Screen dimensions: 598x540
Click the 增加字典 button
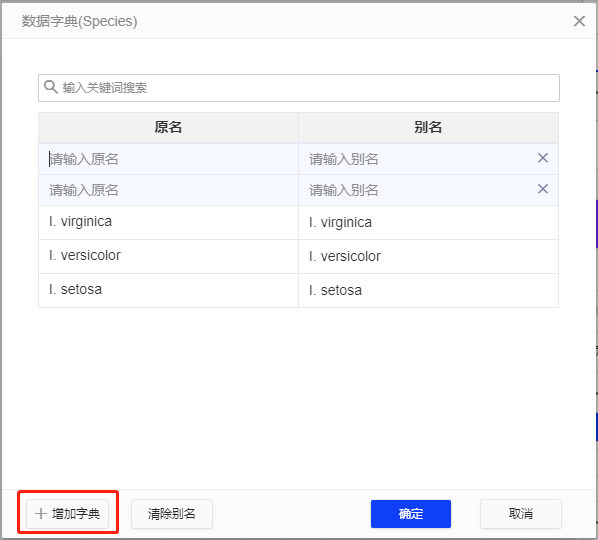point(68,514)
